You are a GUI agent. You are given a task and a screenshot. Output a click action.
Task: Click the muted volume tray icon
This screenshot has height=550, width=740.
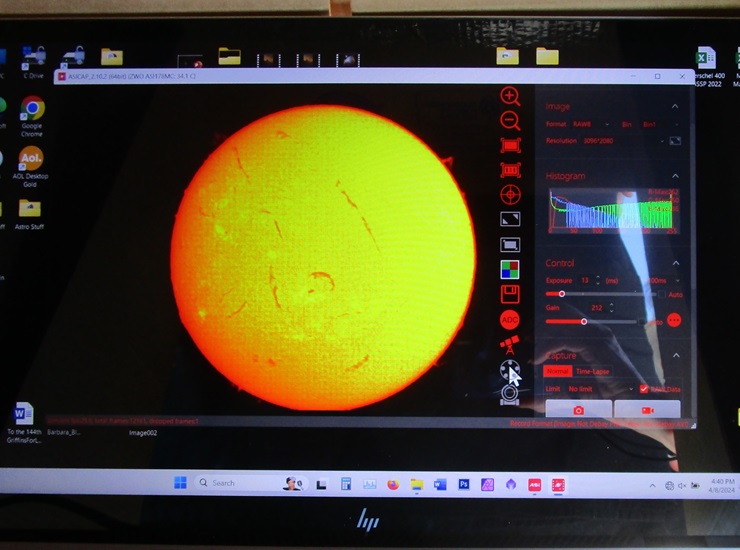(682, 485)
